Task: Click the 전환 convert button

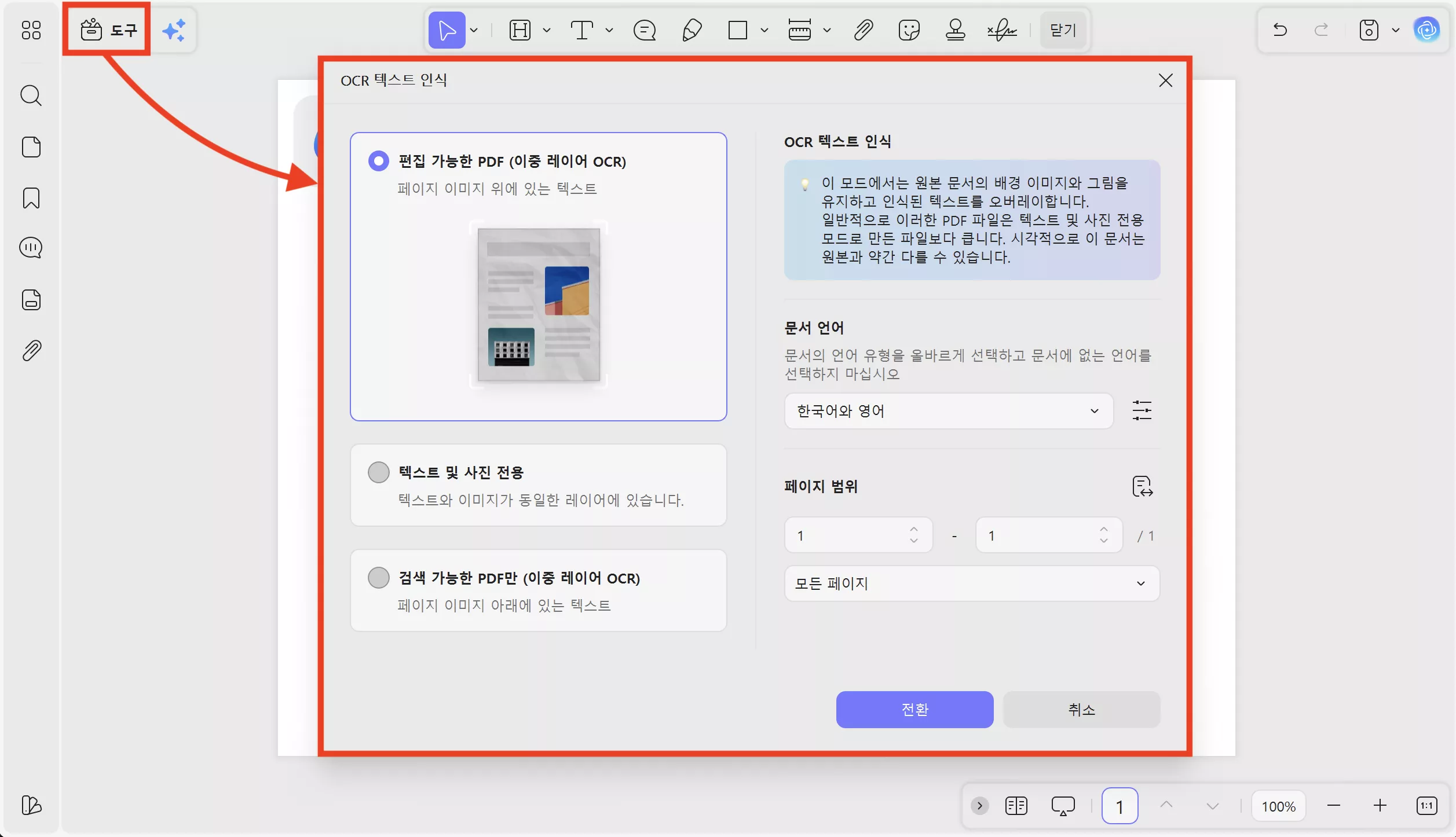Action: [x=914, y=709]
